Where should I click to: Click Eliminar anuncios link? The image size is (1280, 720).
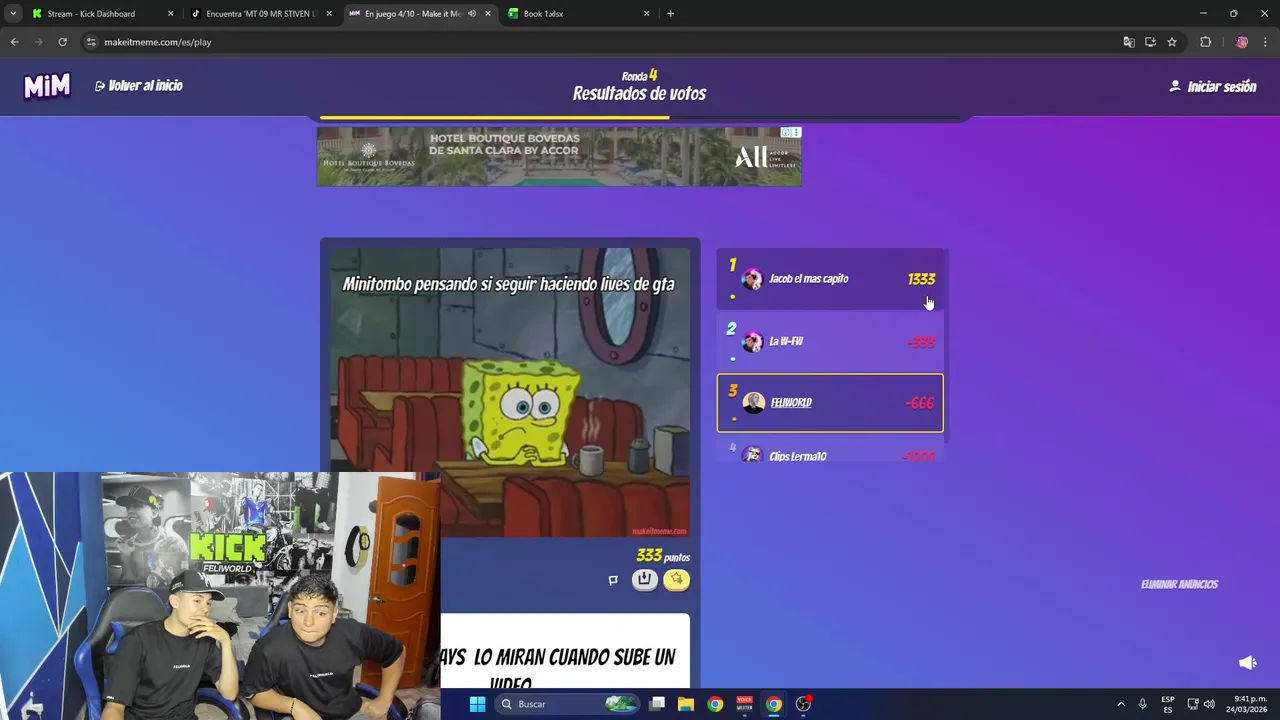pos(1179,584)
